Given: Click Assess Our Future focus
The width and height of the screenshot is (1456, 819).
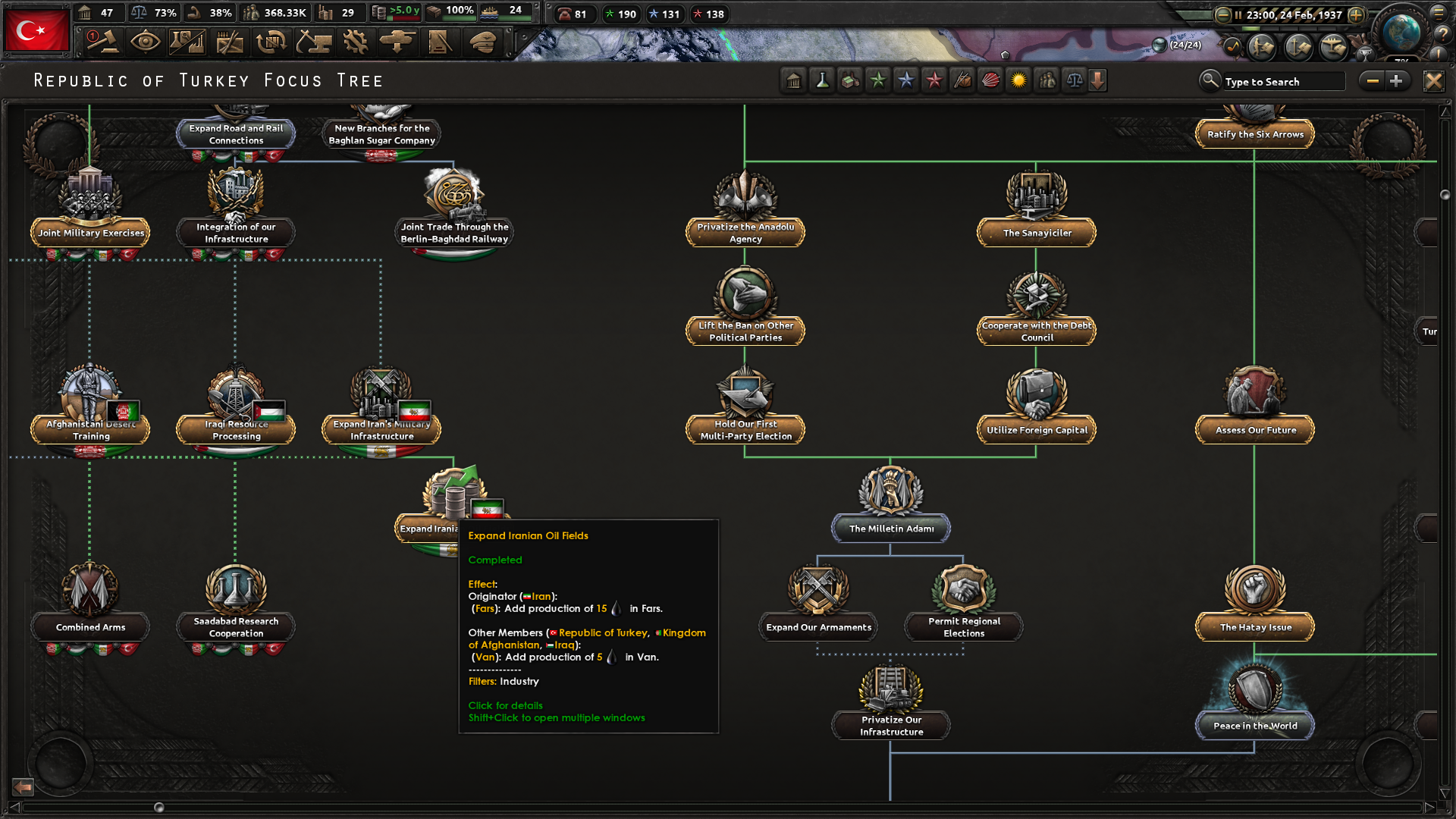Looking at the screenshot, I should 1255,430.
